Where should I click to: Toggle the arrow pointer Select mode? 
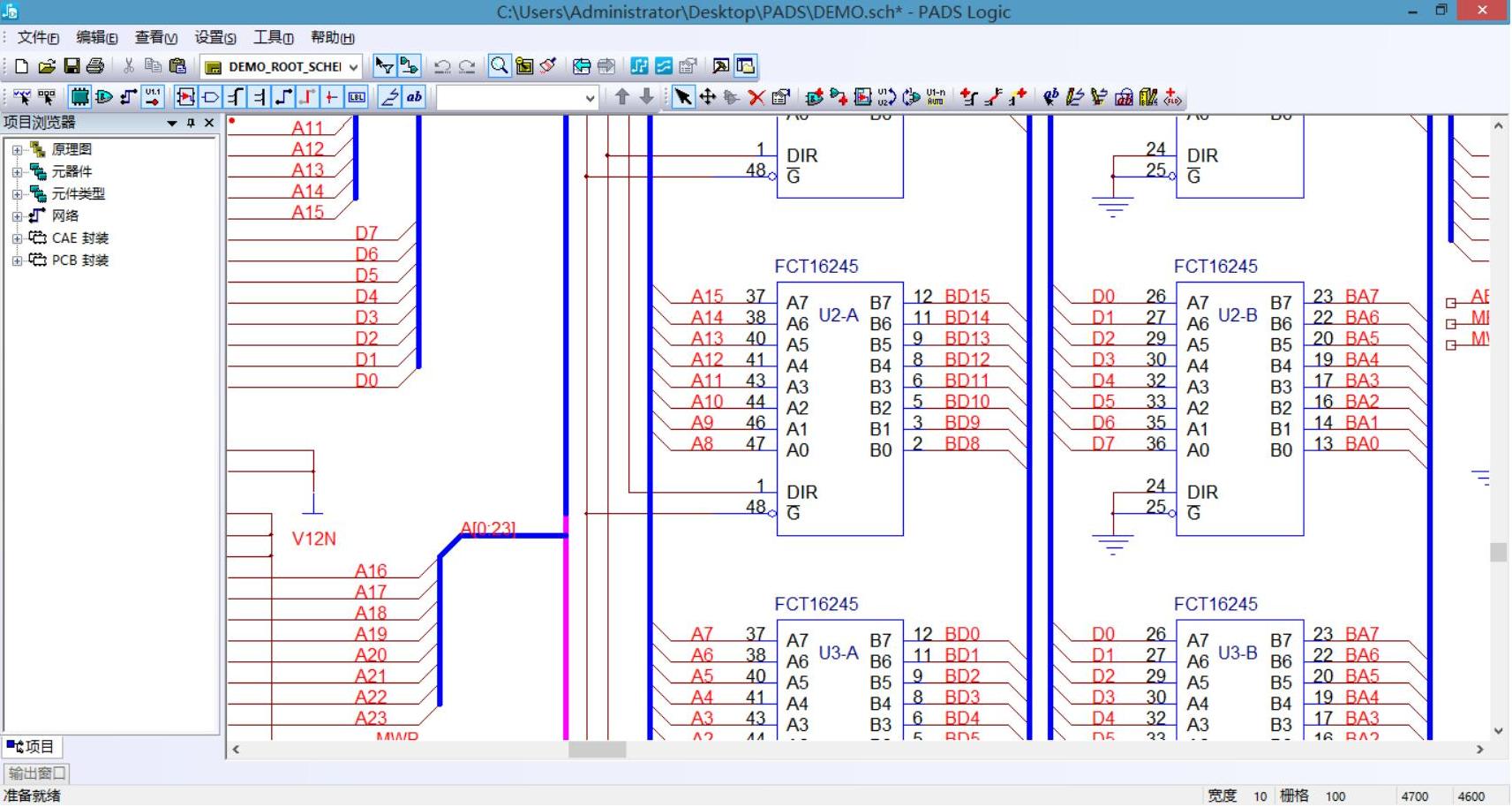pos(682,97)
